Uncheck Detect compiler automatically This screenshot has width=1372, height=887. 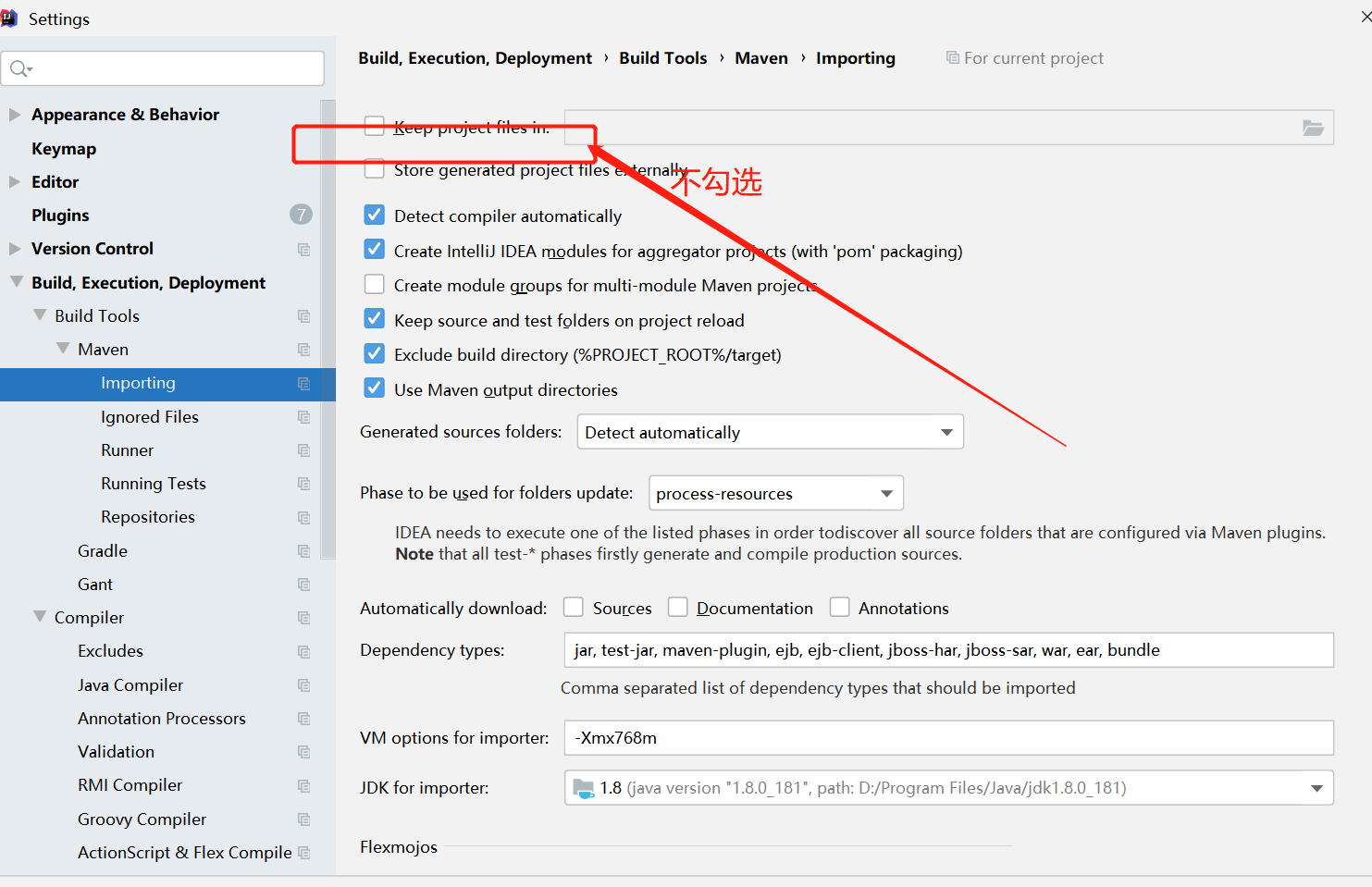coord(375,216)
